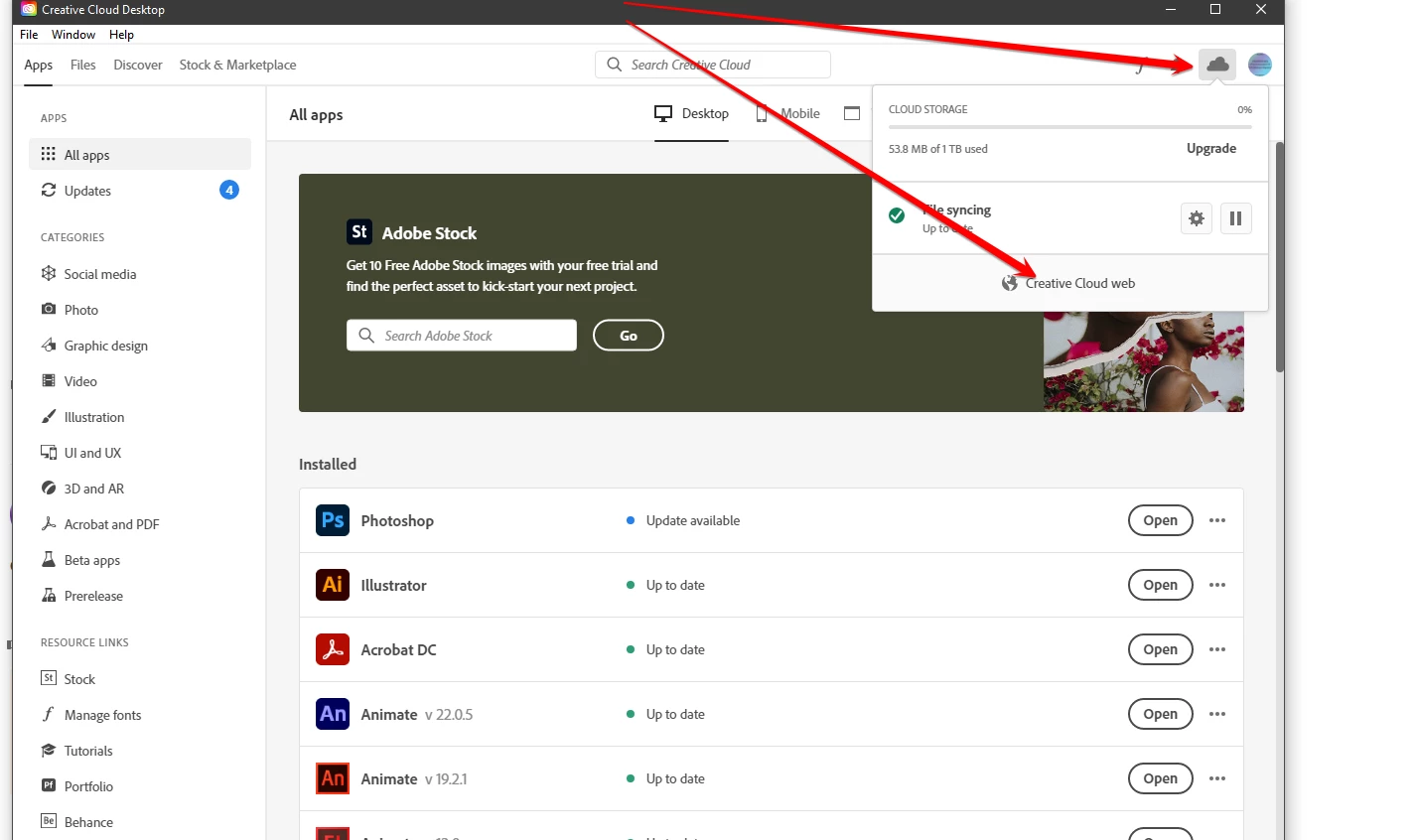Open file syncing settings gear

(1197, 218)
